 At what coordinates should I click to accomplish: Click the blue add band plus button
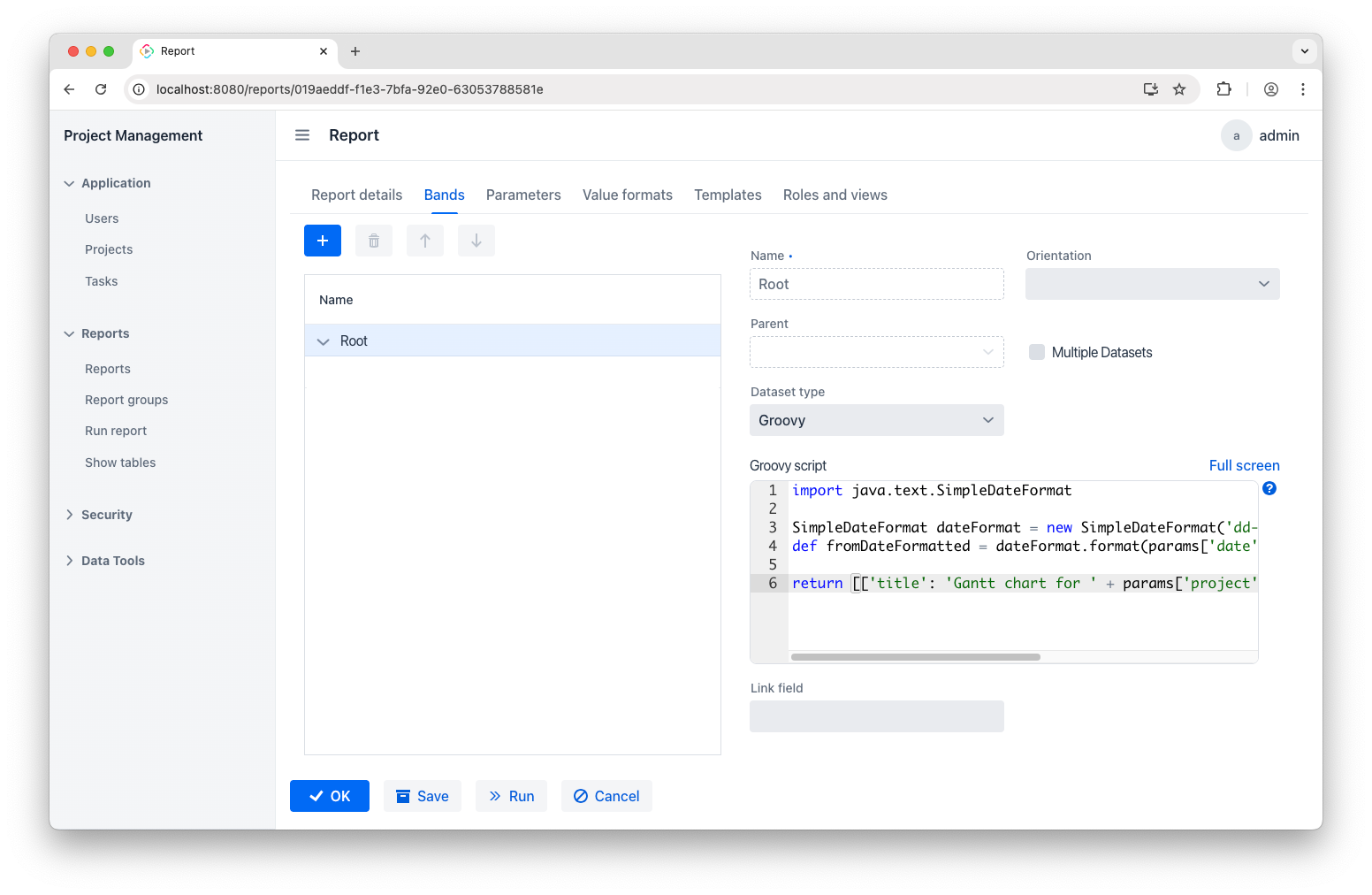pyautogui.click(x=323, y=241)
